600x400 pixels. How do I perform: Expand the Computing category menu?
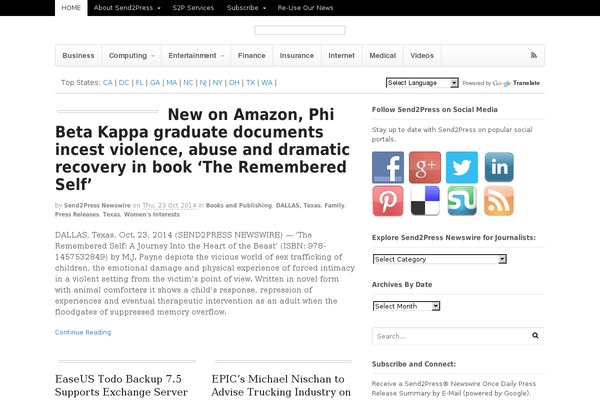coord(131,56)
